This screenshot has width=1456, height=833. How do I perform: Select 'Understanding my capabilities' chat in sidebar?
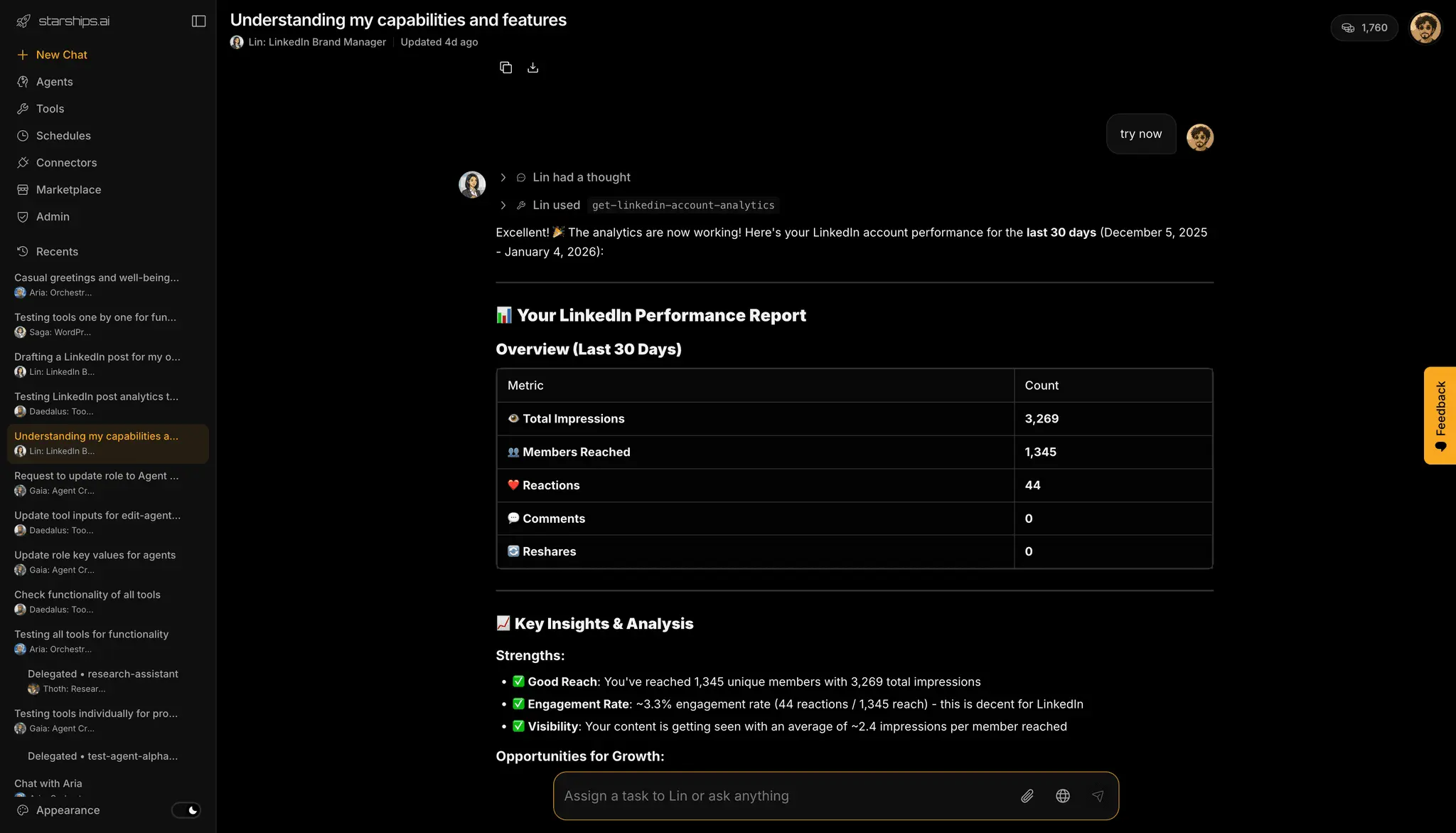pyautogui.click(x=107, y=443)
